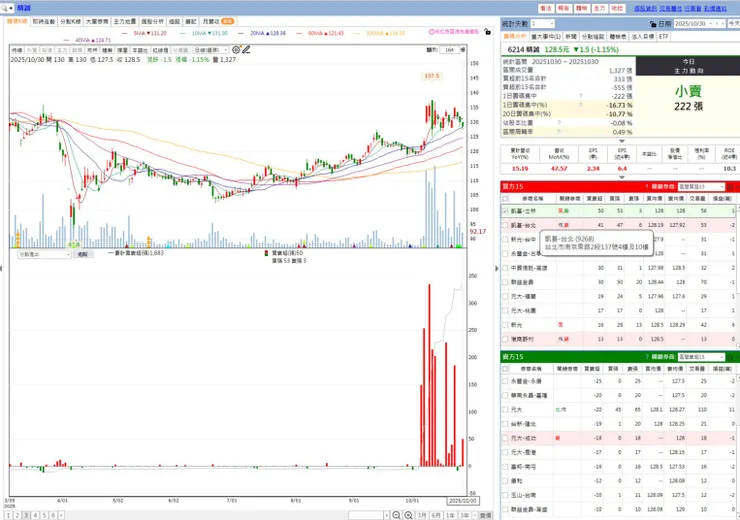
Task: Select the 3月 range button
Action: (x=422, y=515)
